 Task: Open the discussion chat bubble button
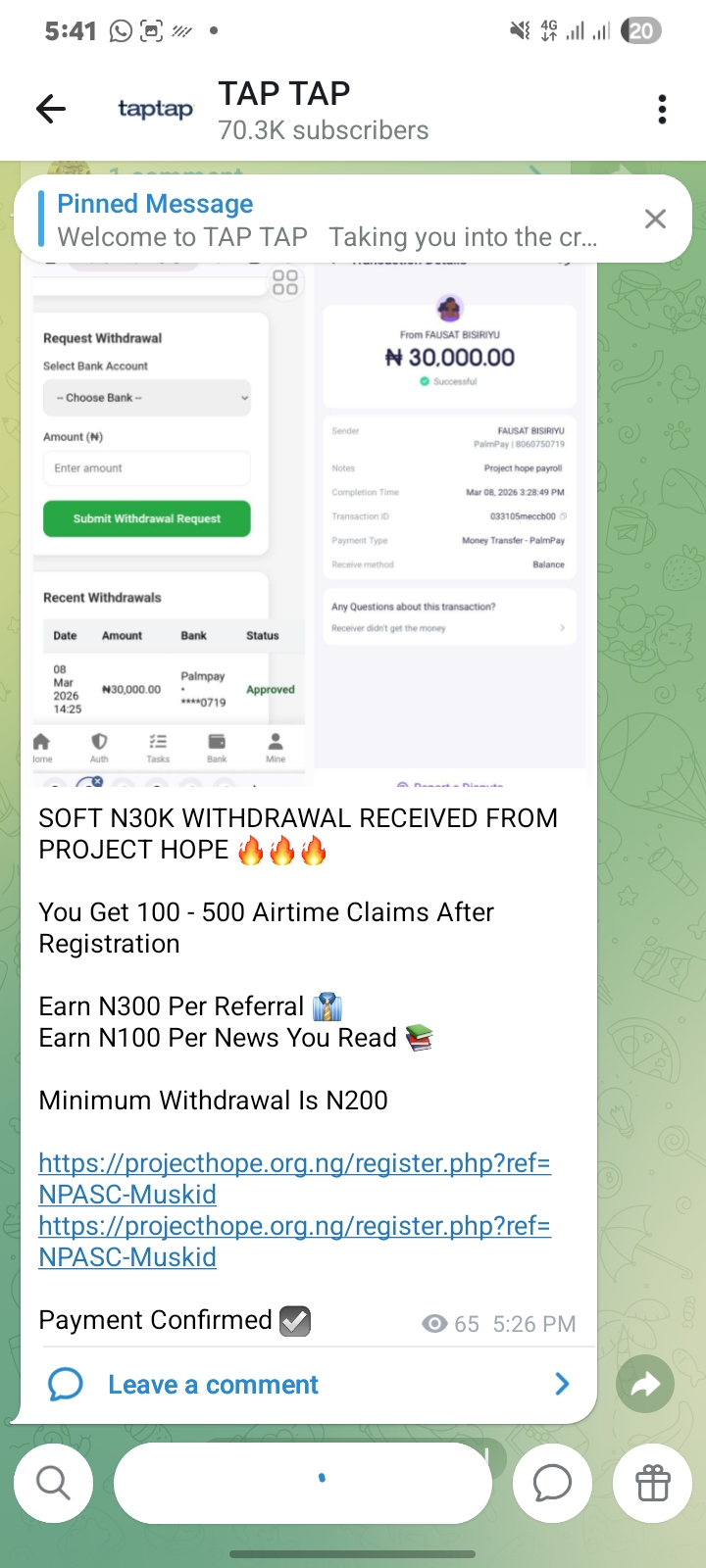552,1483
